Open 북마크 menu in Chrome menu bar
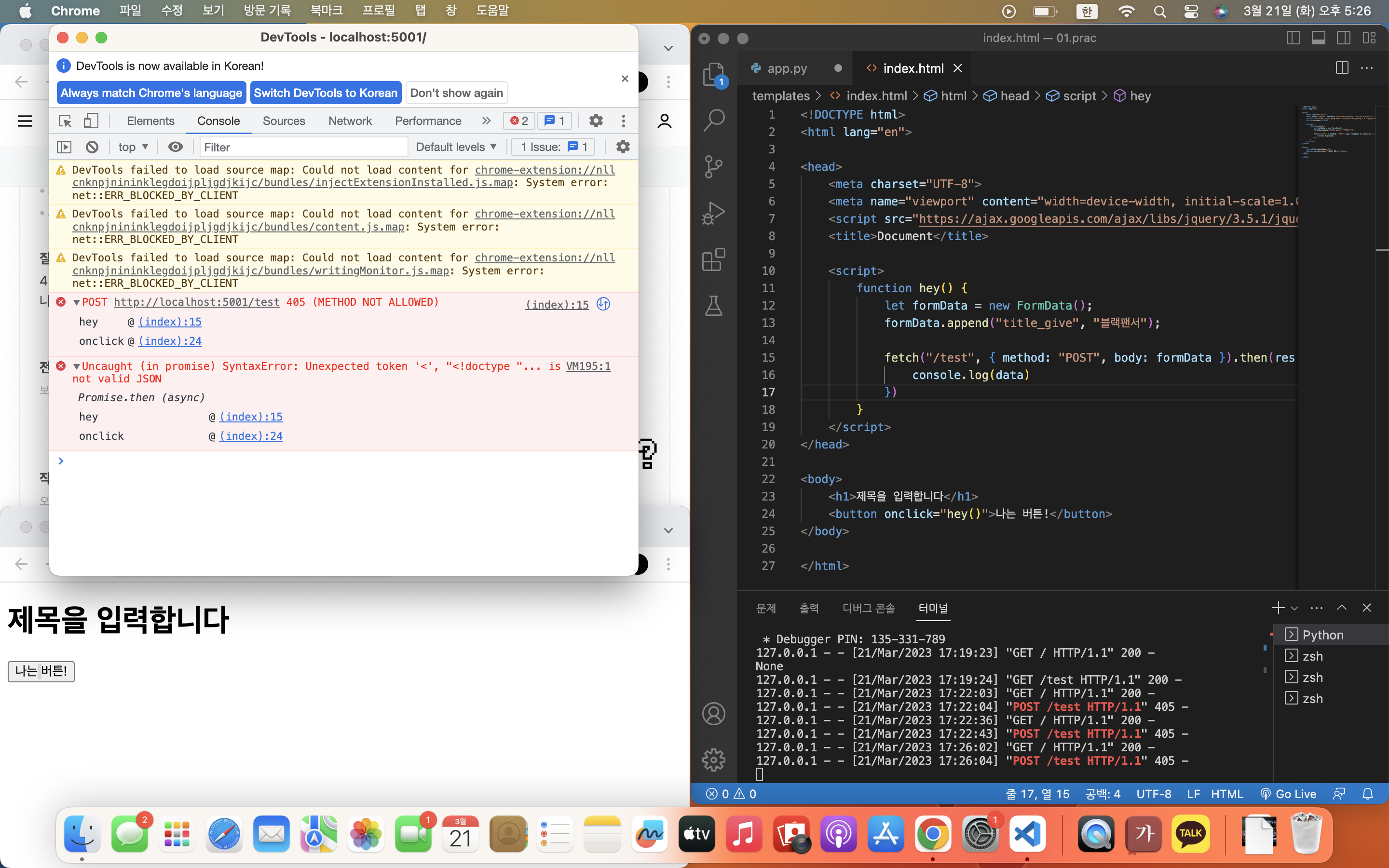This screenshot has width=1389, height=868. point(326,11)
